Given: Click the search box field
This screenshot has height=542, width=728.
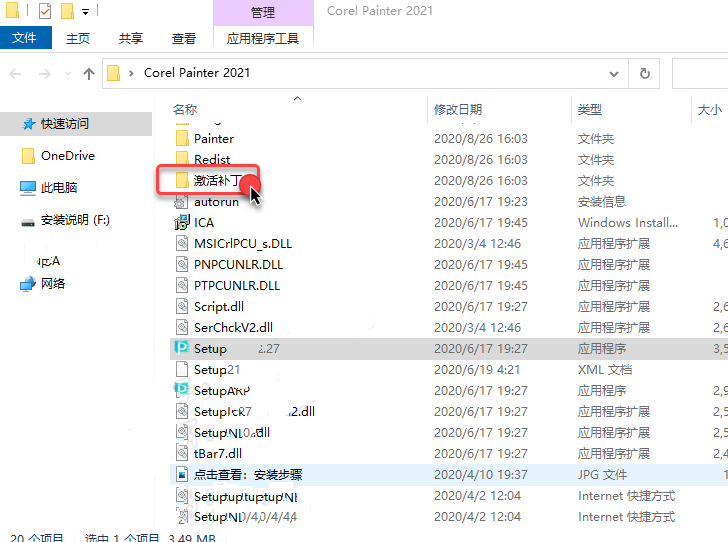Looking at the screenshot, I should pyautogui.click(x=700, y=73).
